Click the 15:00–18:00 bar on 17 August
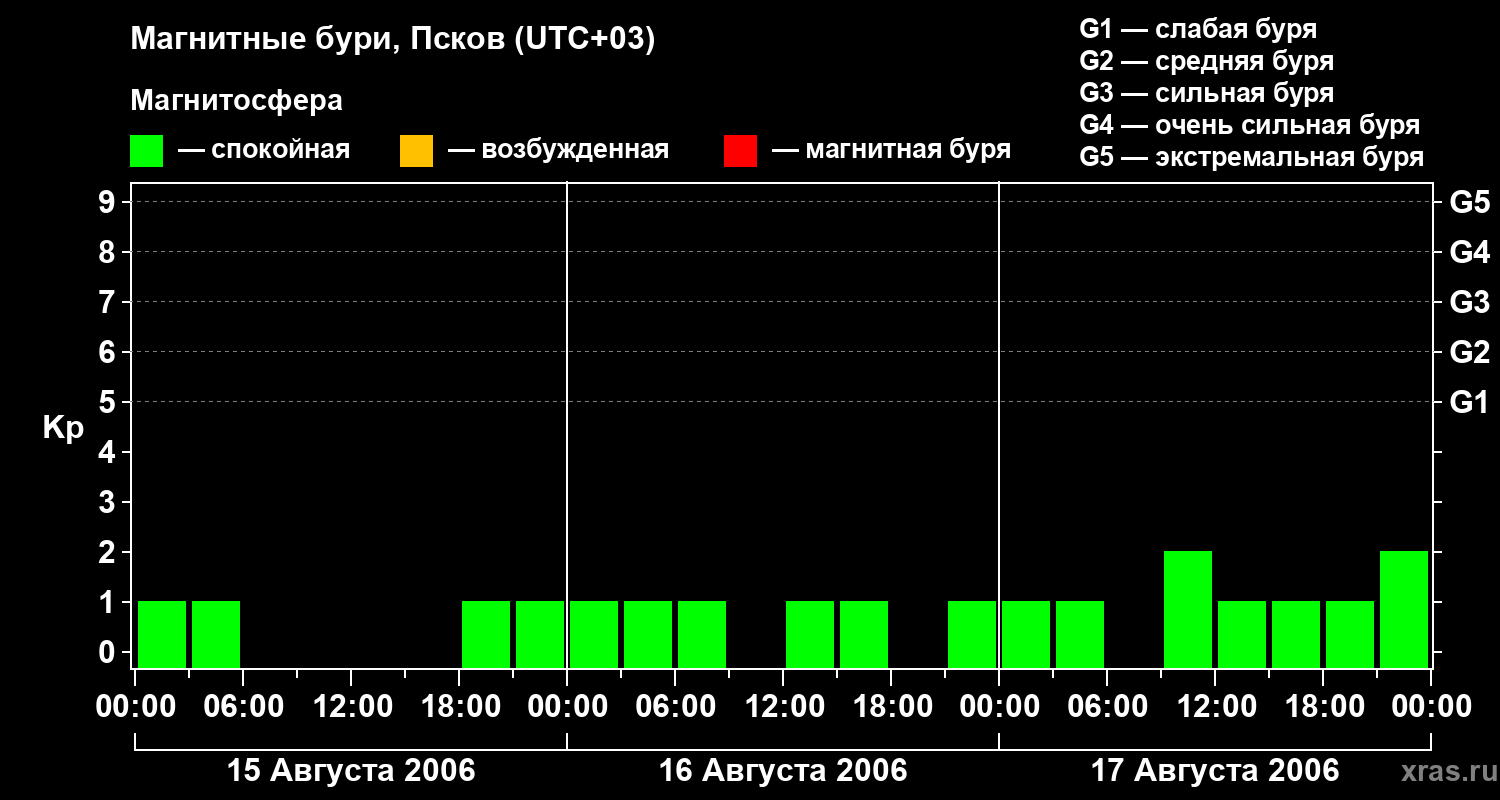The height and width of the screenshot is (800, 1500). pyautogui.click(x=1296, y=634)
